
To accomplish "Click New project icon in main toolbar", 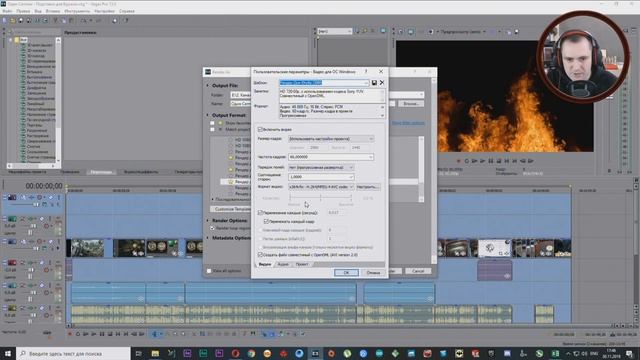I will coord(4,20).
